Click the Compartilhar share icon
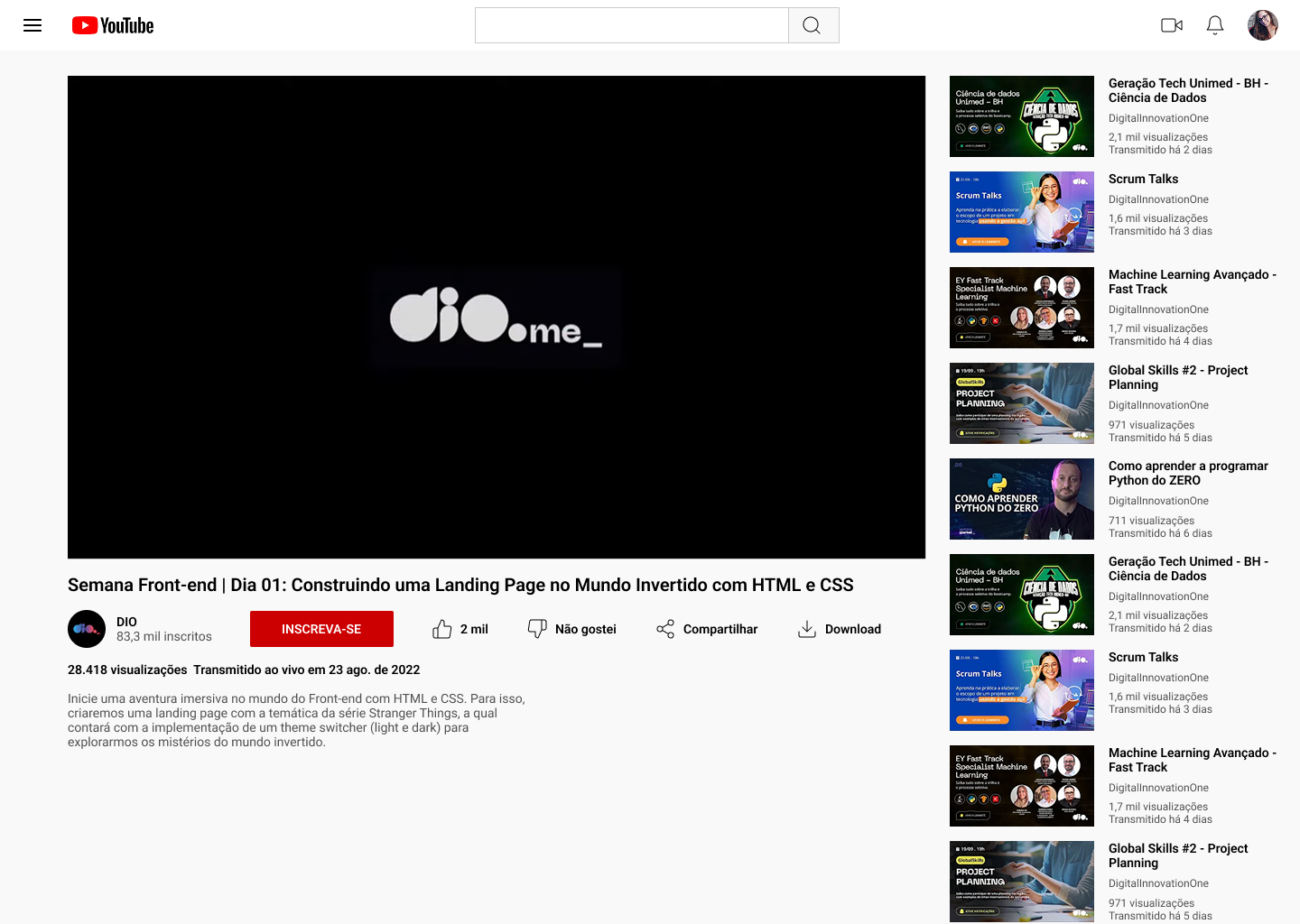The width and height of the screenshot is (1300, 924). tap(665, 629)
